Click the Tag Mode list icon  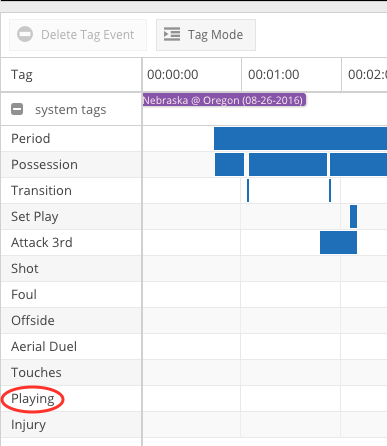(x=172, y=34)
